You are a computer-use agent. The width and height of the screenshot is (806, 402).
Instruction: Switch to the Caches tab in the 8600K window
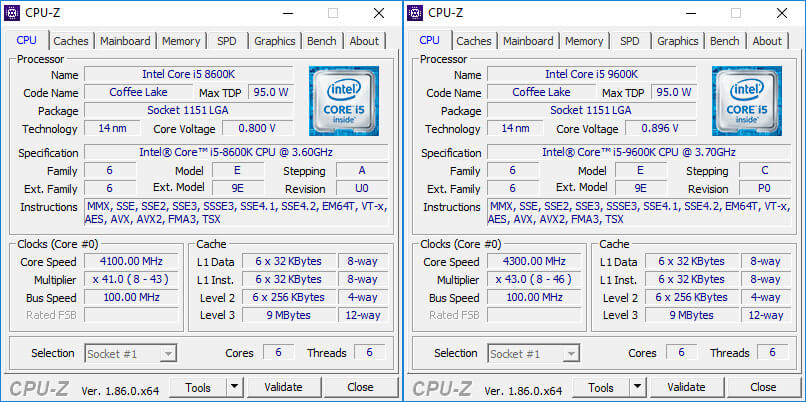click(71, 41)
